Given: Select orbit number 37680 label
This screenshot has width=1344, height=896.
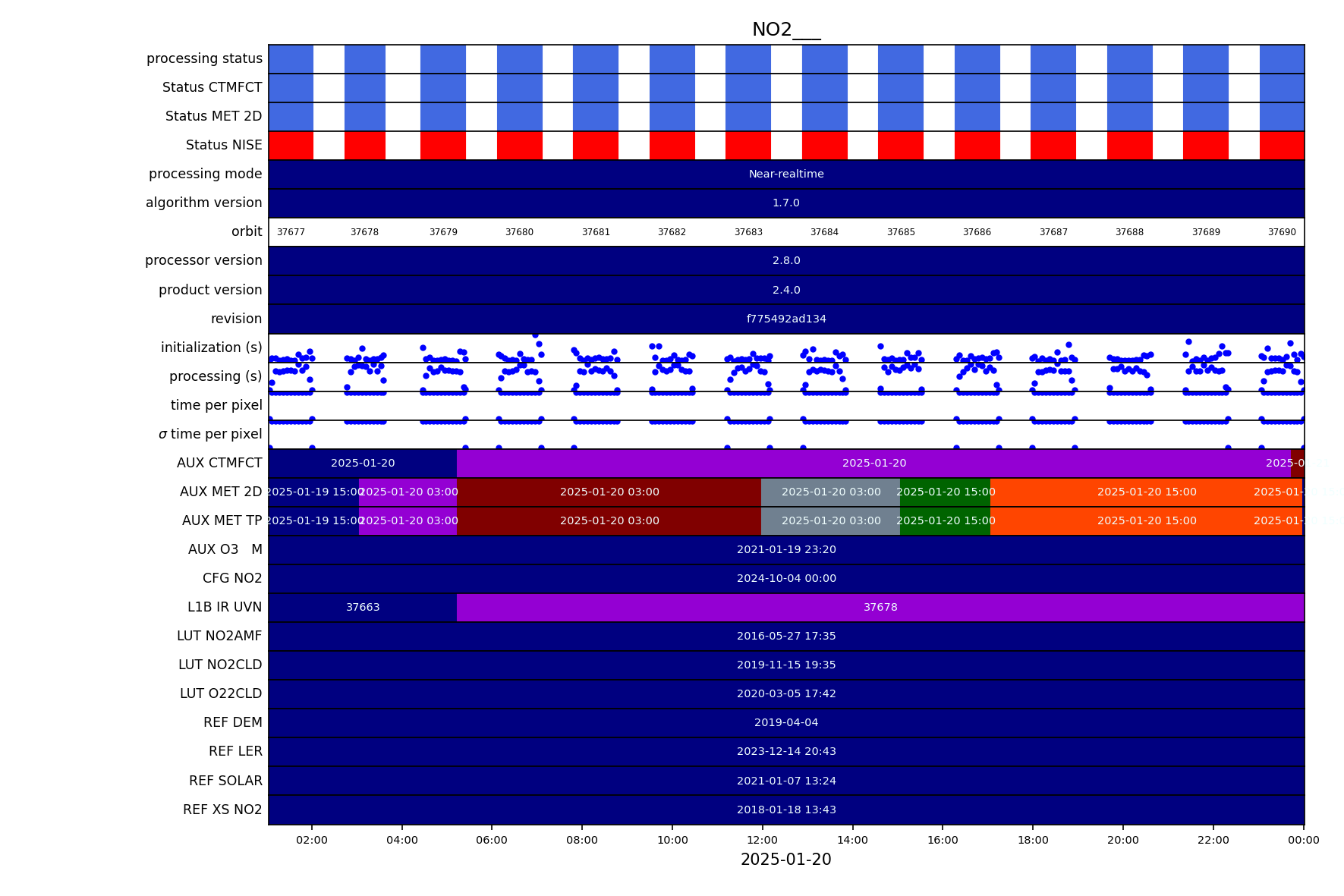Looking at the screenshot, I should click(x=519, y=232).
